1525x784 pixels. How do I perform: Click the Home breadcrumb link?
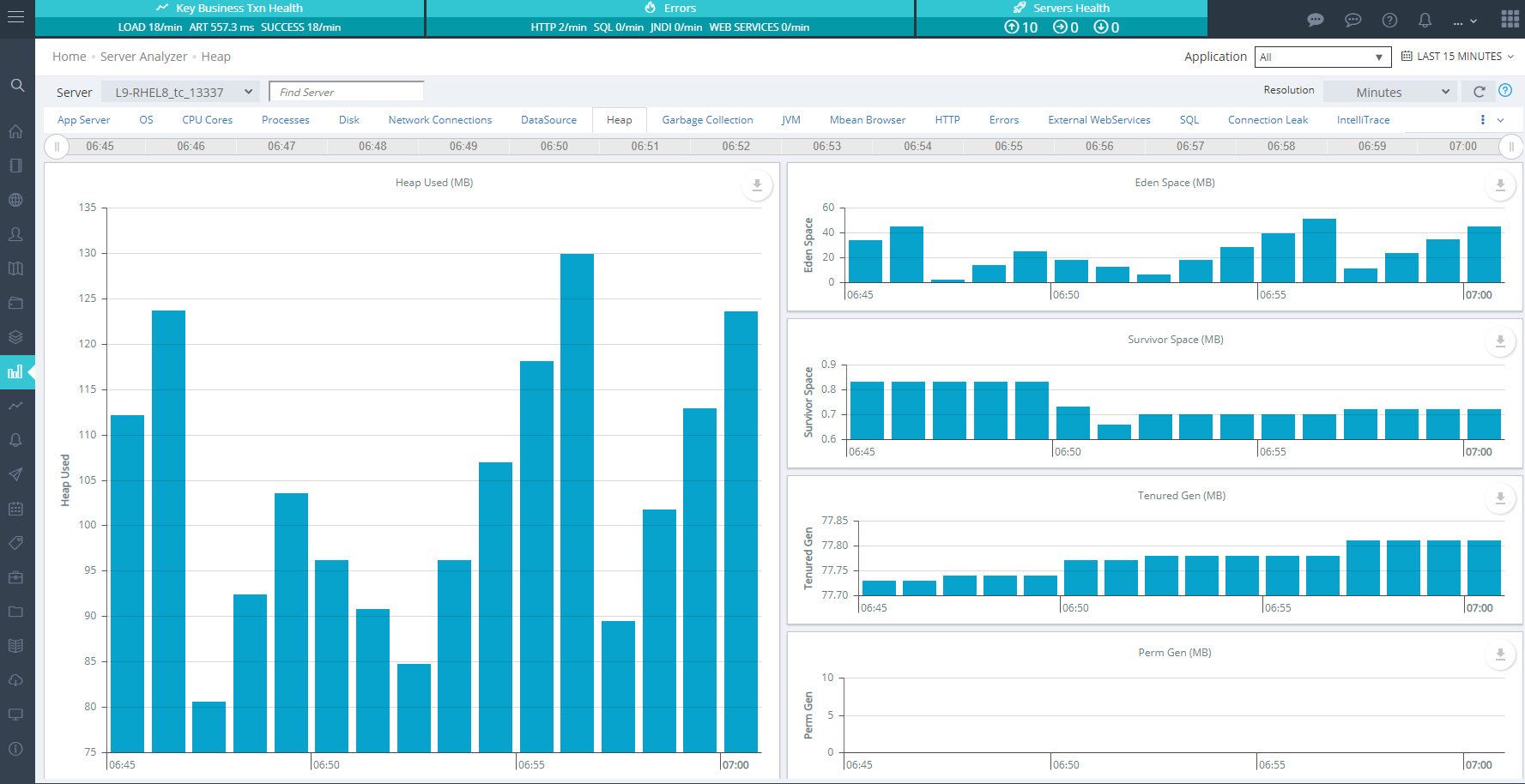pos(69,57)
